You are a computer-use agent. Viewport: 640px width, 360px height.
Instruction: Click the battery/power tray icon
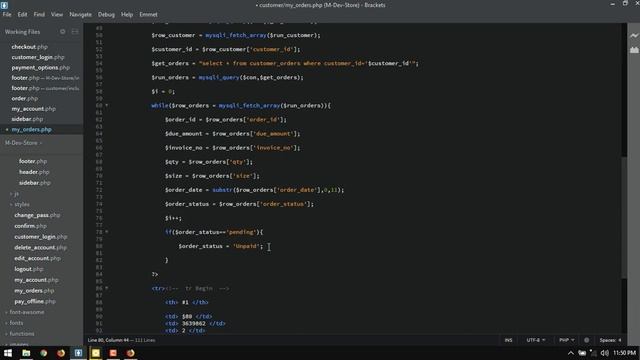[582, 353]
